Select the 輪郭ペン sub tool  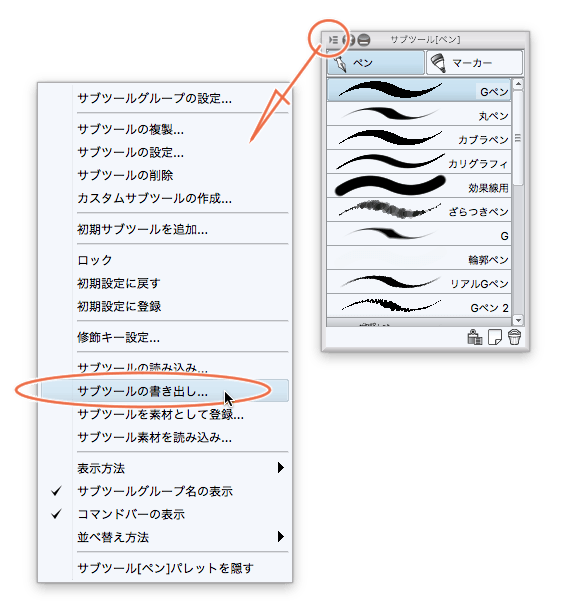[x=419, y=258]
